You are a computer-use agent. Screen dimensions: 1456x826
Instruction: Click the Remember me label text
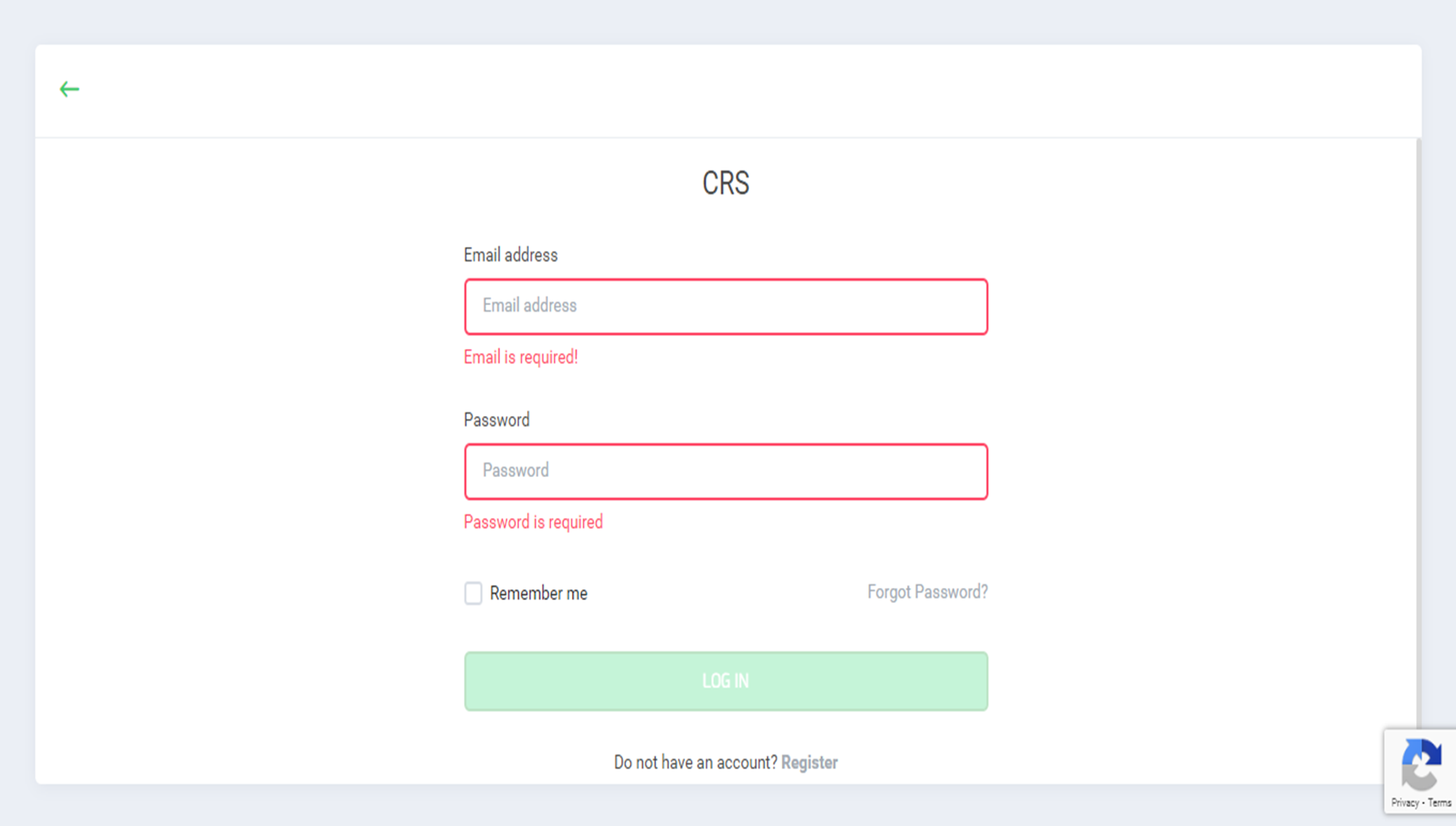pos(539,594)
